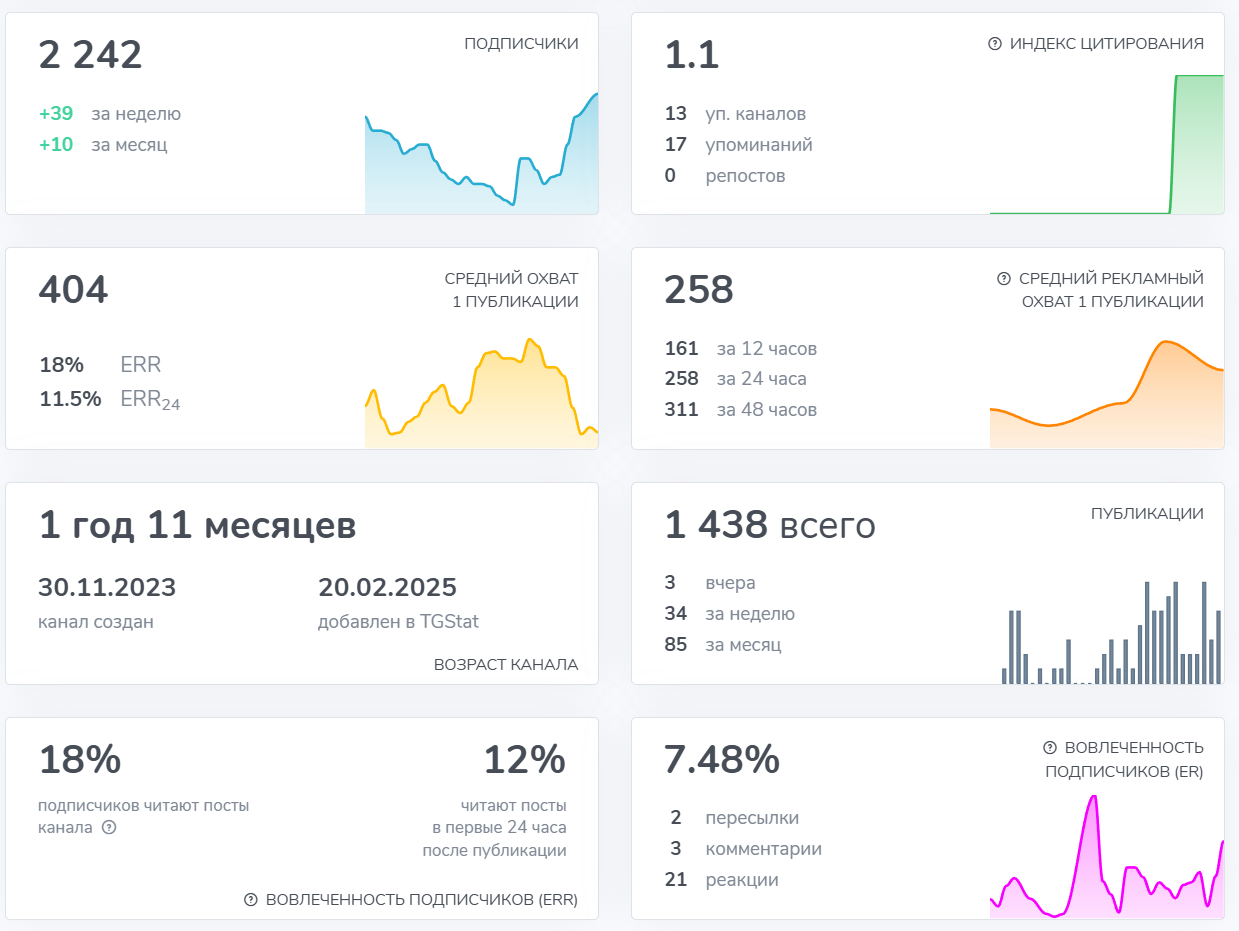Click the '1 год 11 месяцев' channel age
Screen dimensions: 1239x931
(x=197, y=525)
